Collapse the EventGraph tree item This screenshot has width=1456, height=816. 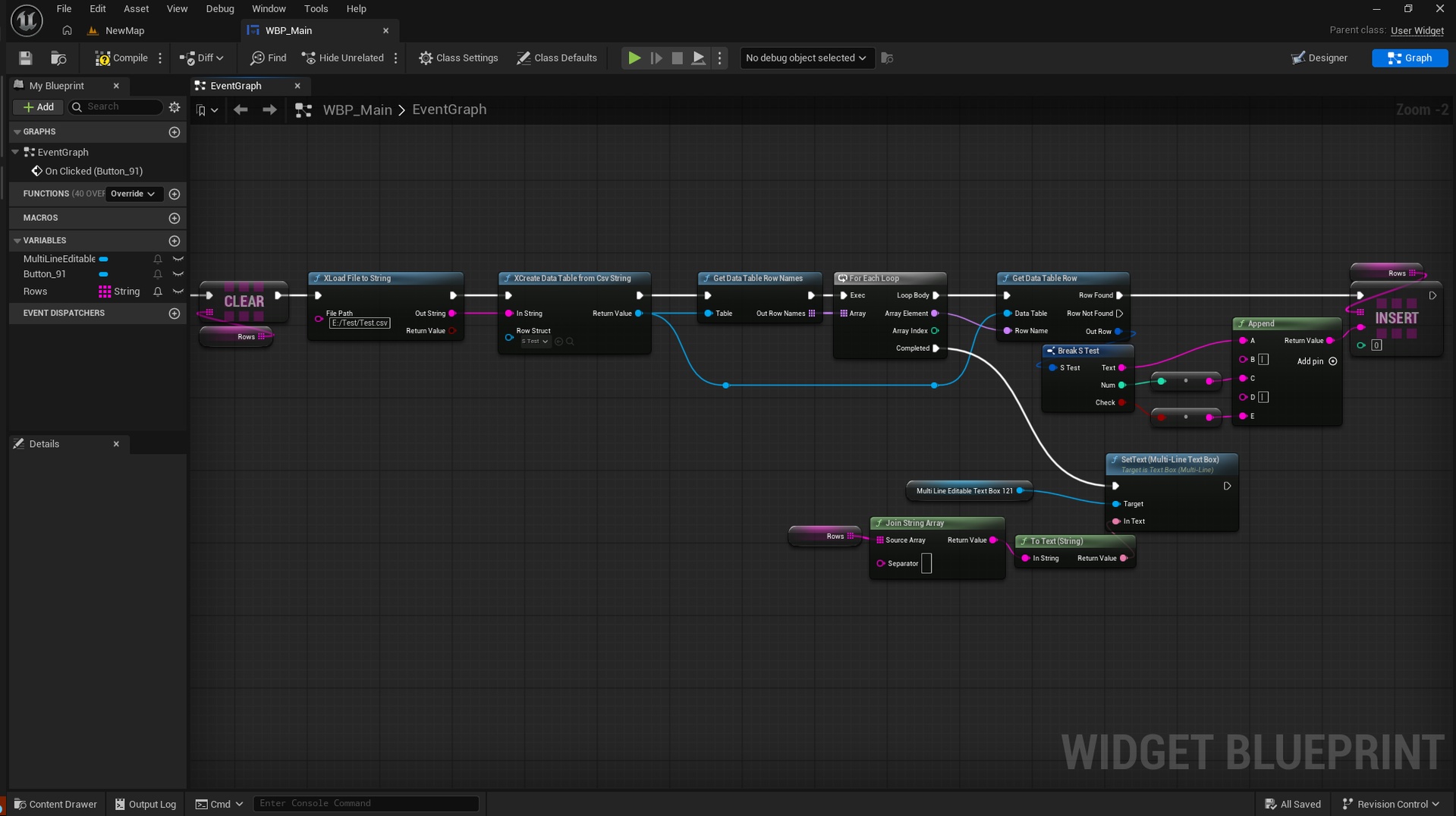pos(15,152)
